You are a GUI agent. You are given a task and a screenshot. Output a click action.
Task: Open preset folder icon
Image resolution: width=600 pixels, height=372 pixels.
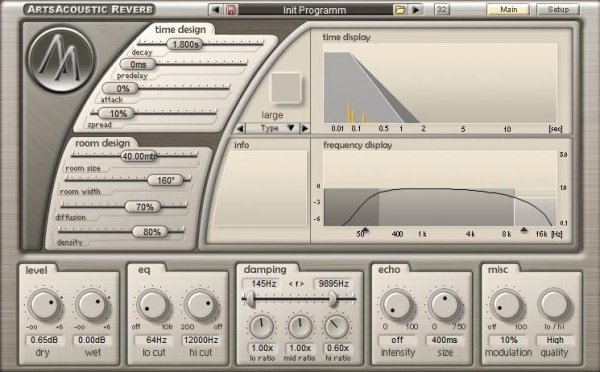click(x=399, y=10)
